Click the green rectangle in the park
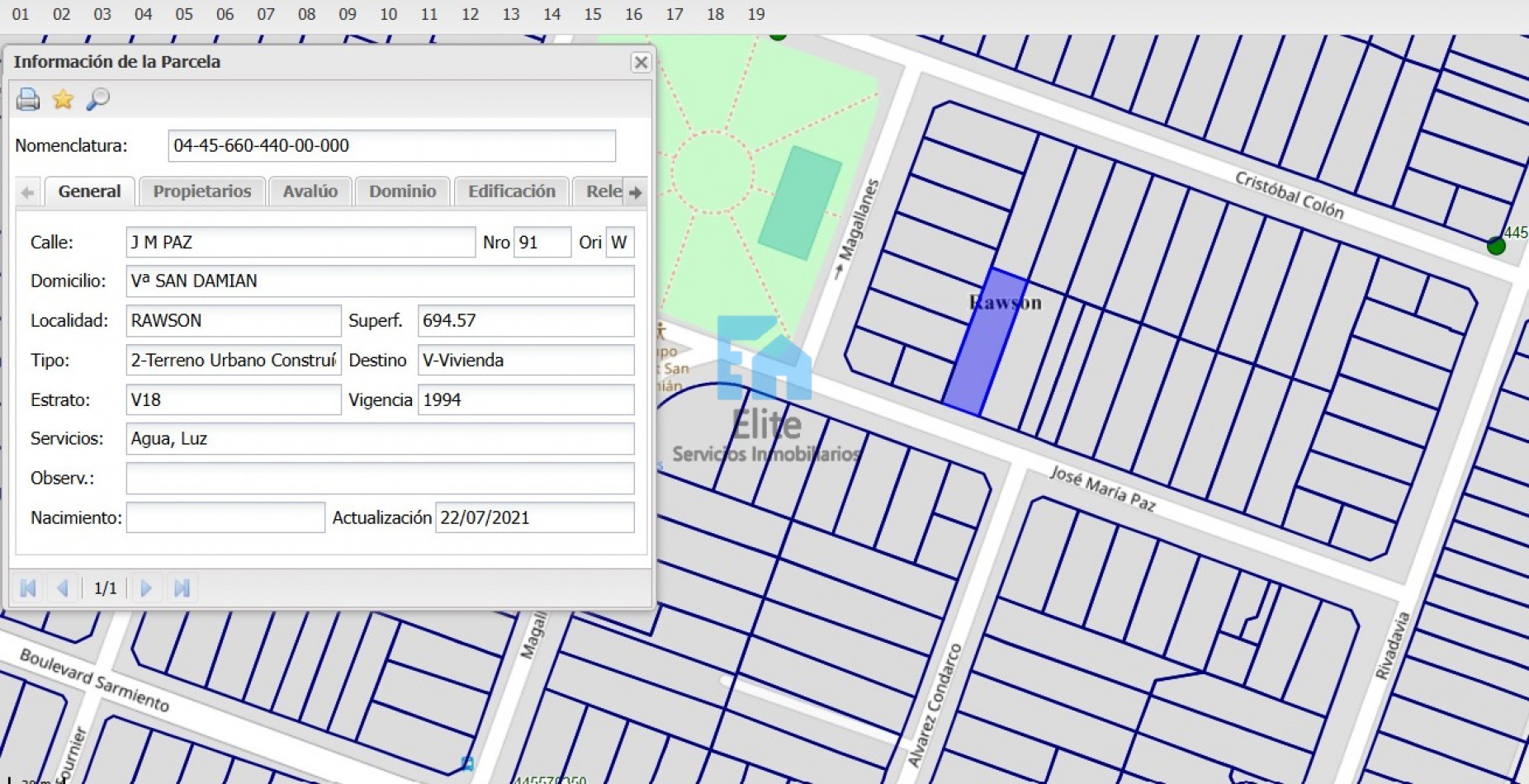The height and width of the screenshot is (784, 1529). coord(798,202)
